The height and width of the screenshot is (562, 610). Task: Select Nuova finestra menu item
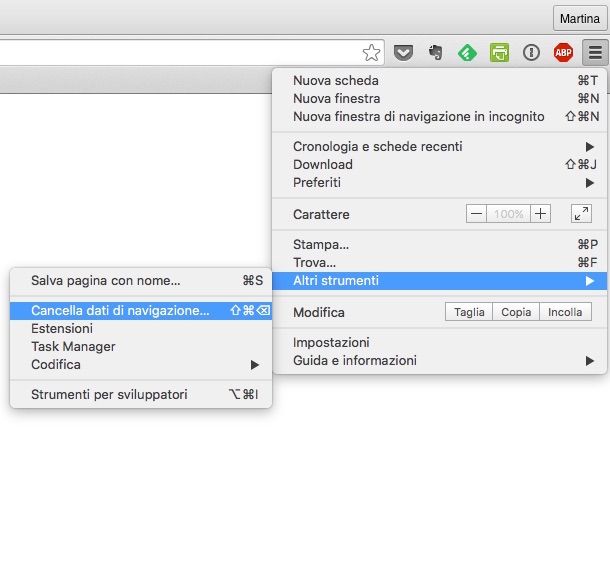point(440,98)
